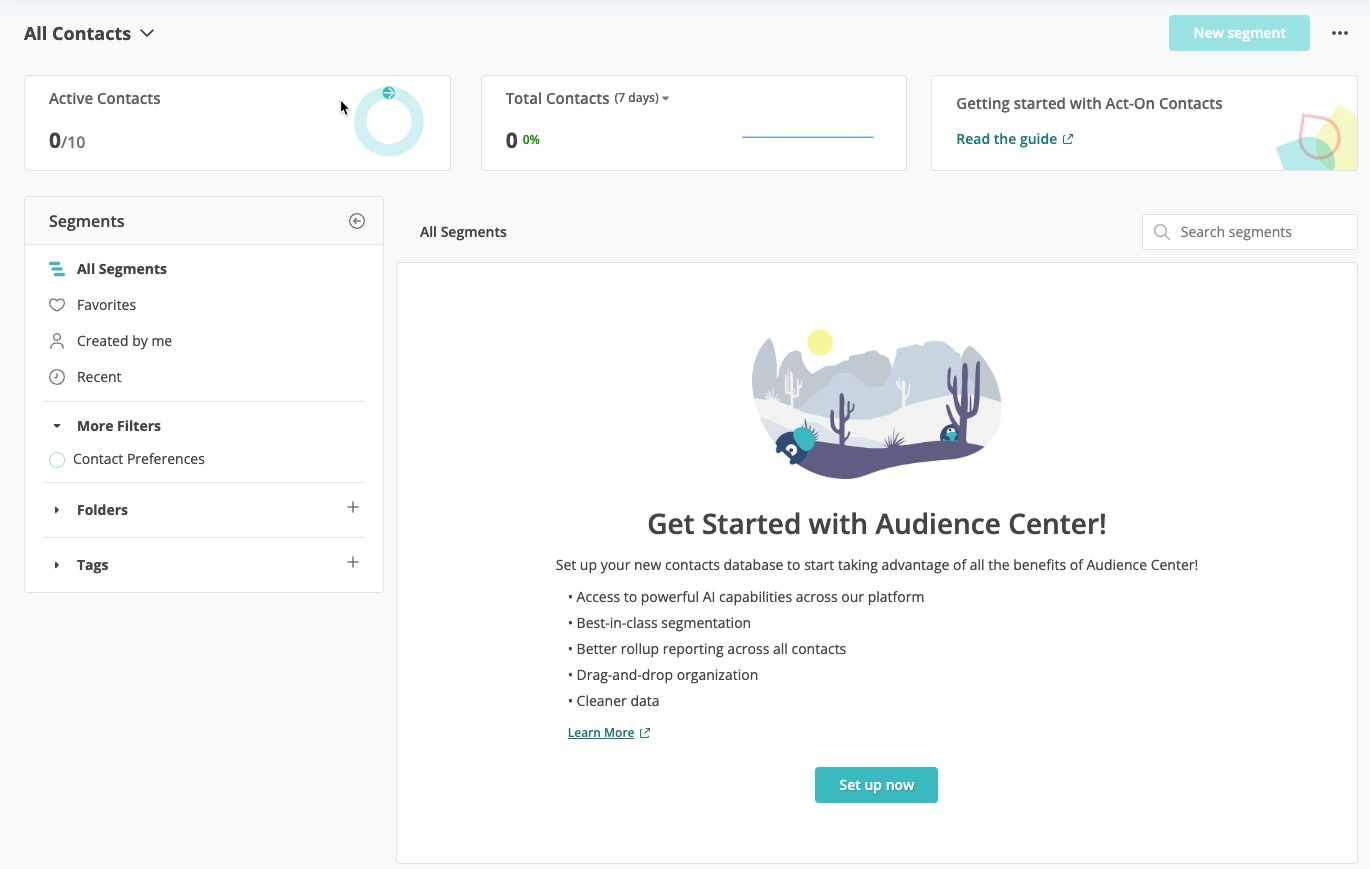Click the Segments panel title

[x=87, y=221]
